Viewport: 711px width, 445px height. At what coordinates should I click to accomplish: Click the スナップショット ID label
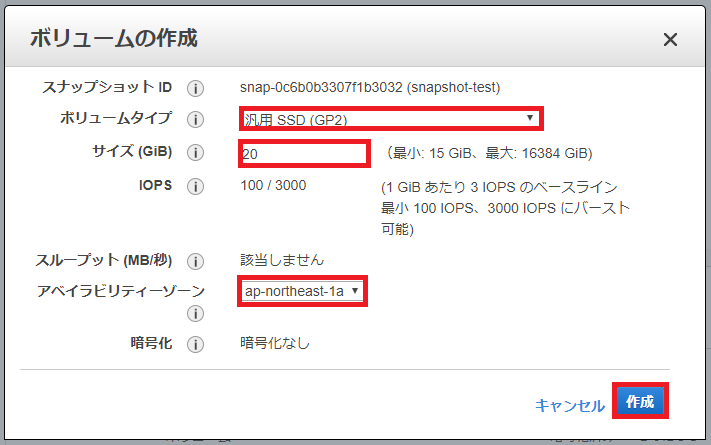[x=107, y=87]
